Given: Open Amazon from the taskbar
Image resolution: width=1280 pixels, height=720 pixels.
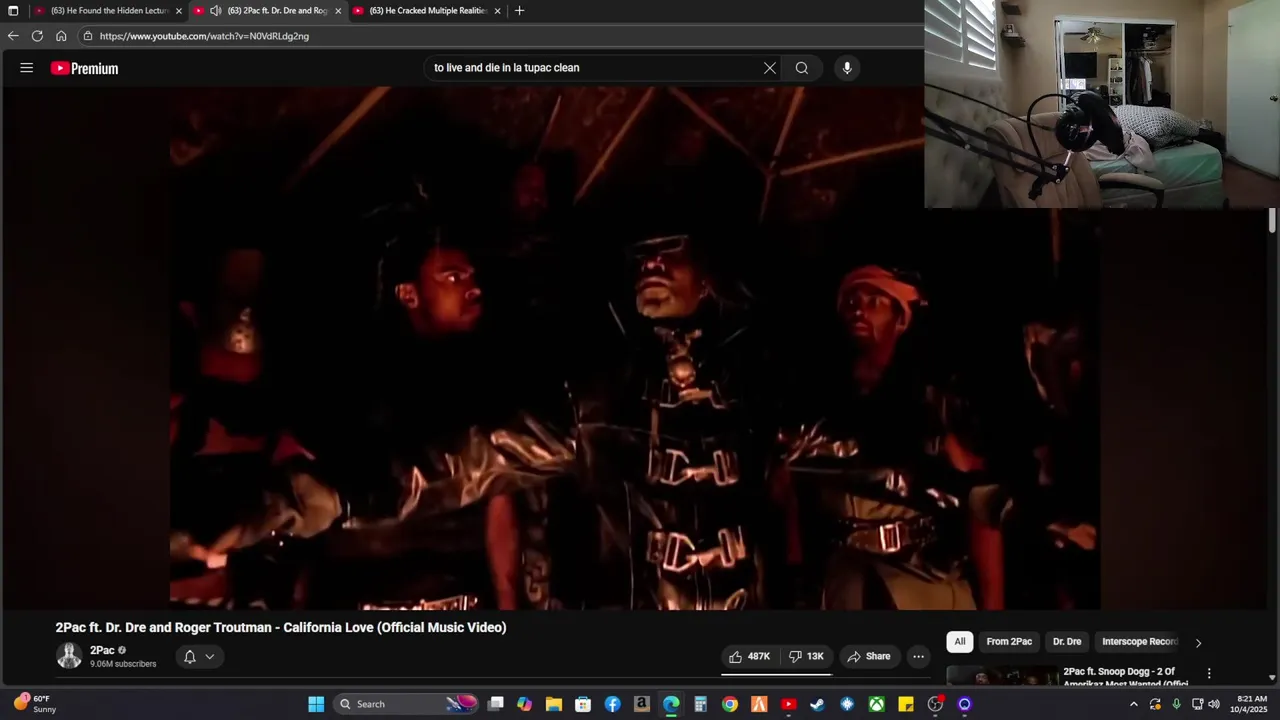Looking at the screenshot, I should [642, 704].
